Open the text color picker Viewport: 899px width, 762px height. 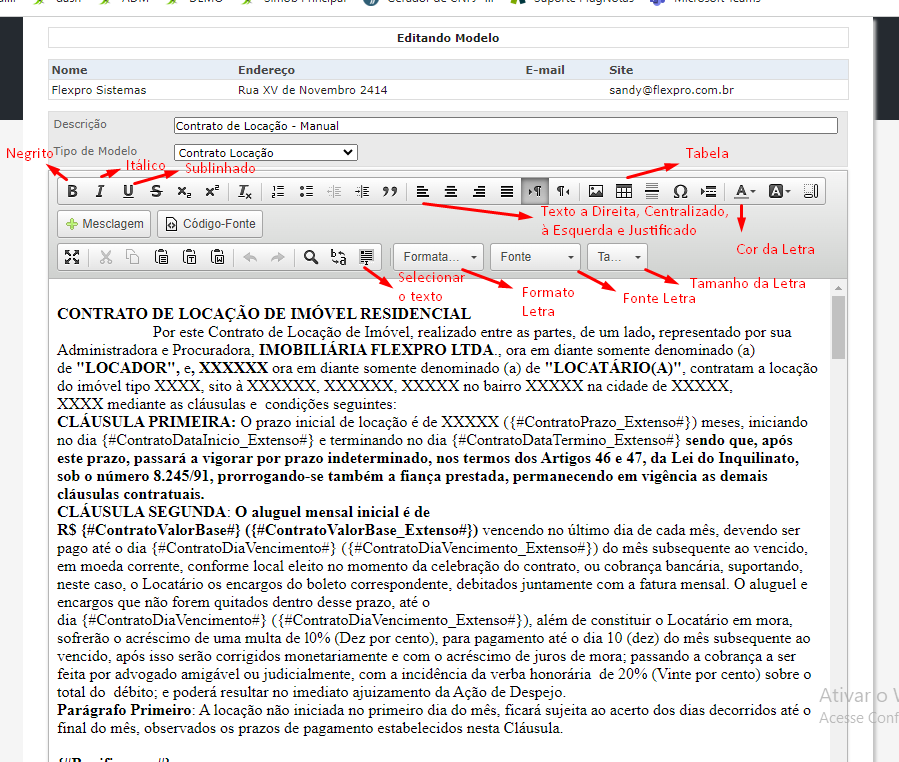click(x=745, y=192)
